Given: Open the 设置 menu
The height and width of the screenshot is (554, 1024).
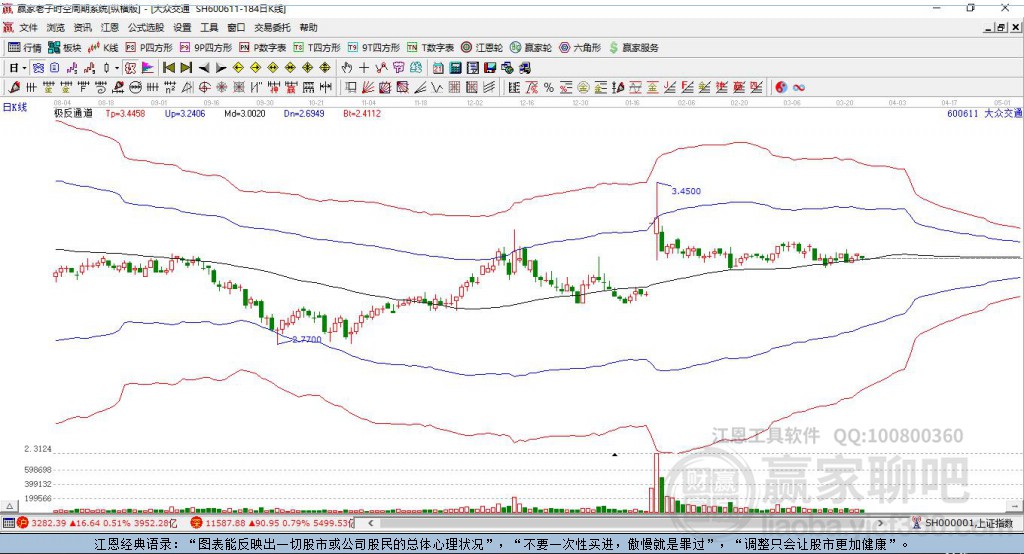Looking at the screenshot, I should point(182,27).
